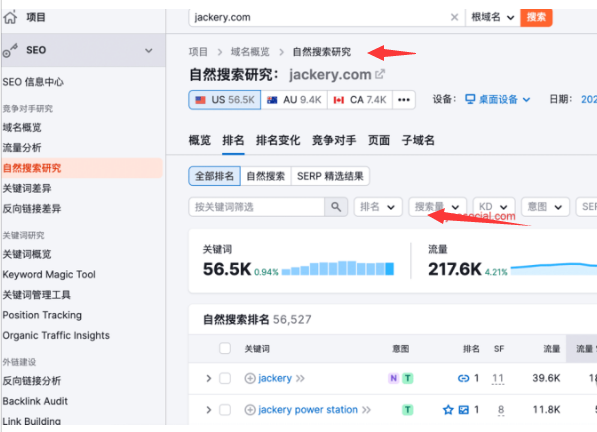Open the 根域名 dropdown

(x=493, y=17)
